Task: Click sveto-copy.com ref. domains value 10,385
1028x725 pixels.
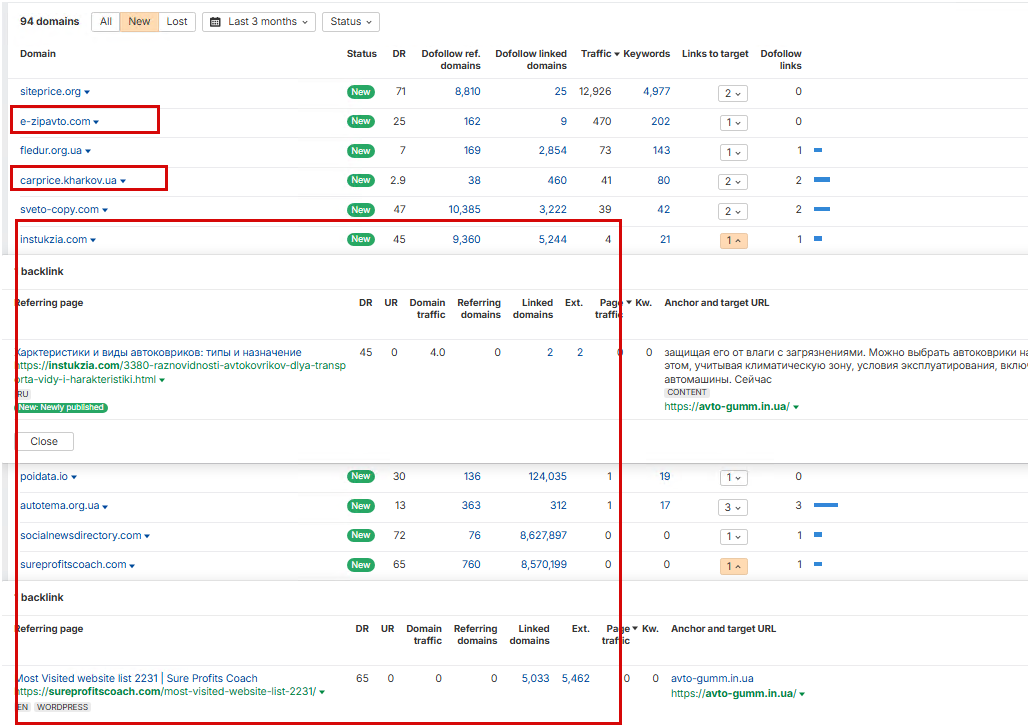Action: (464, 210)
